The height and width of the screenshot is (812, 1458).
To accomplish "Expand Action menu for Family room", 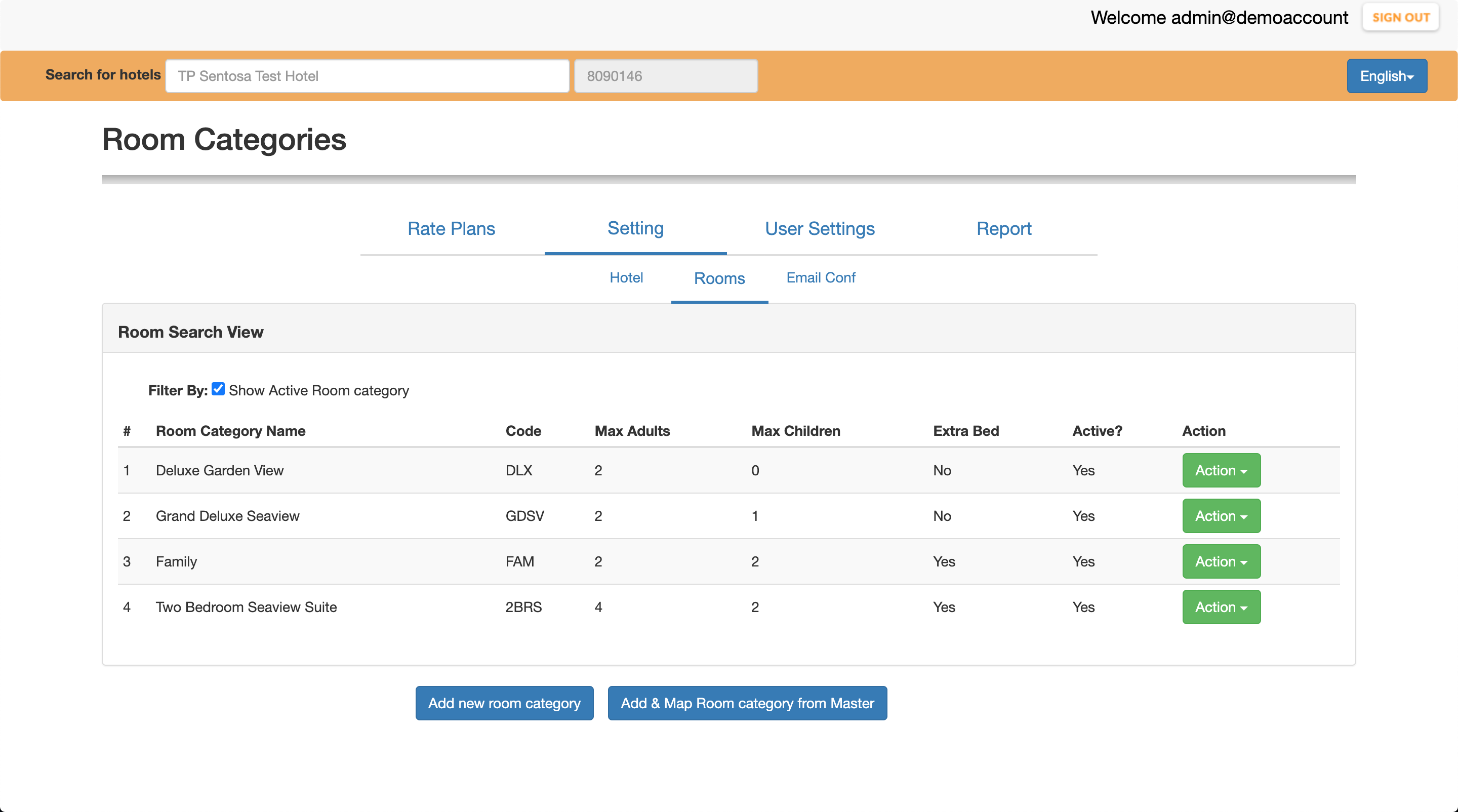I will (x=1221, y=561).
